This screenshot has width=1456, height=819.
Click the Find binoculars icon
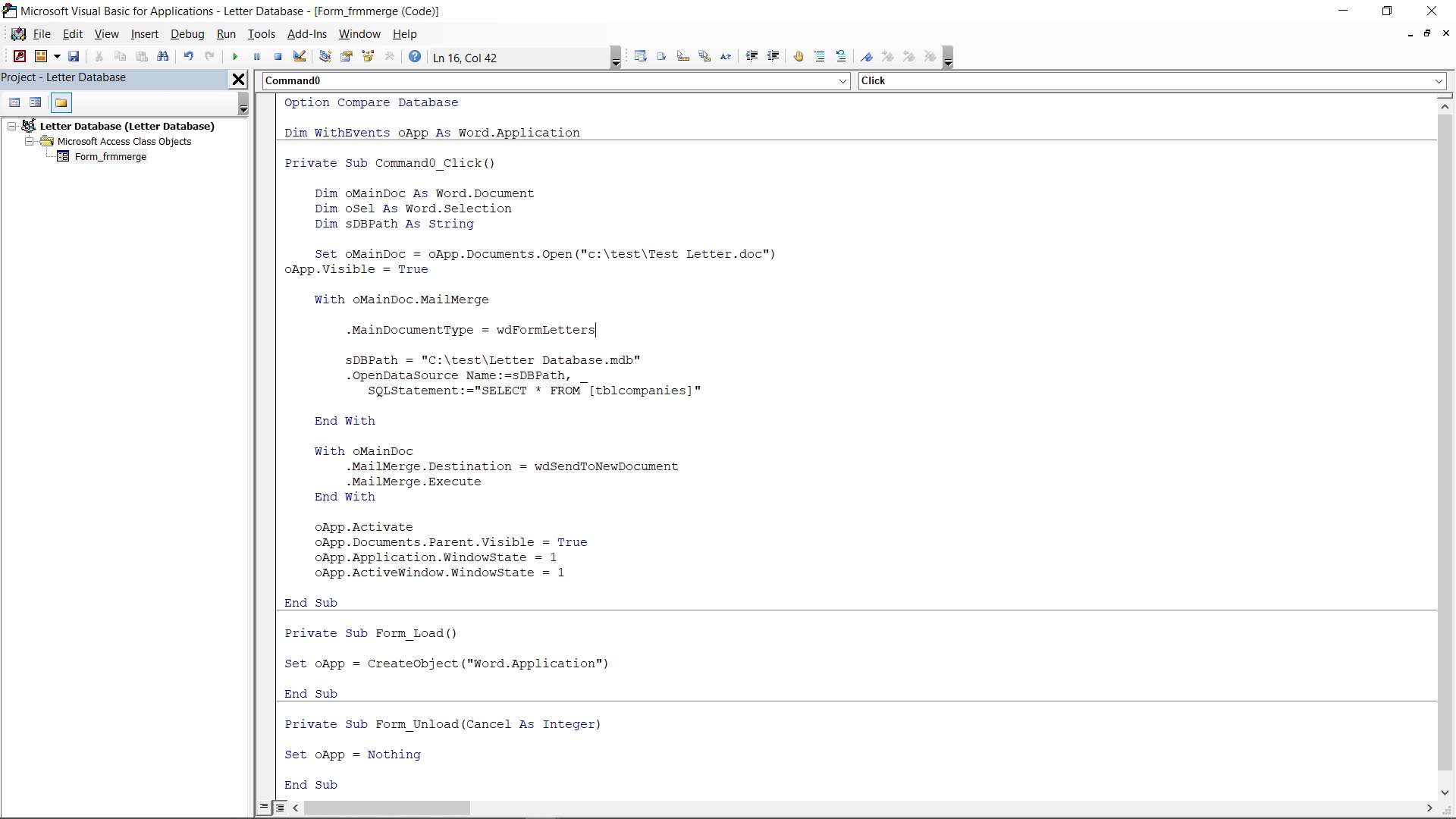point(163,57)
